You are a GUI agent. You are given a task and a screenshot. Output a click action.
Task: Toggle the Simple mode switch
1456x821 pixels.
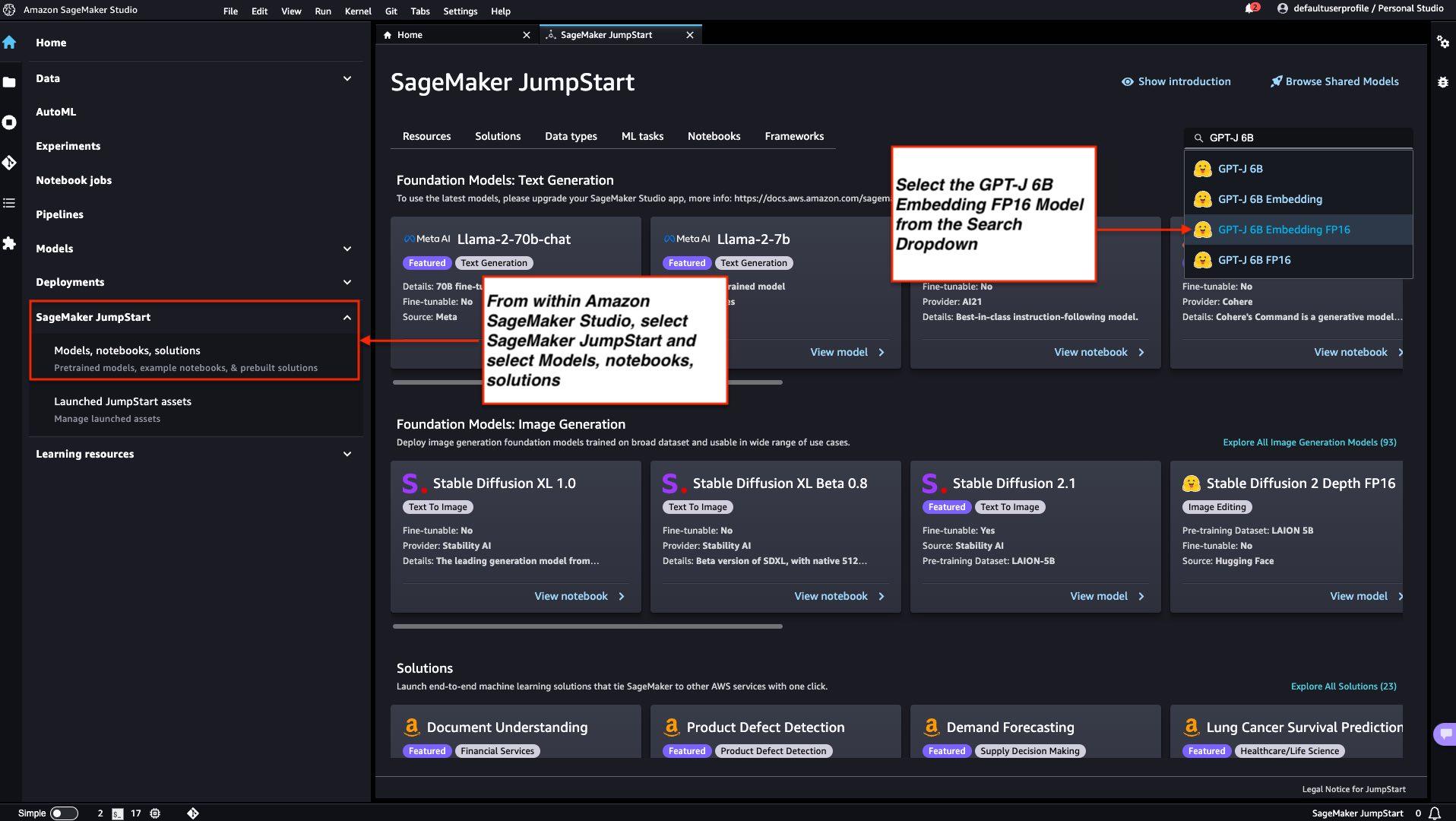tap(64, 813)
